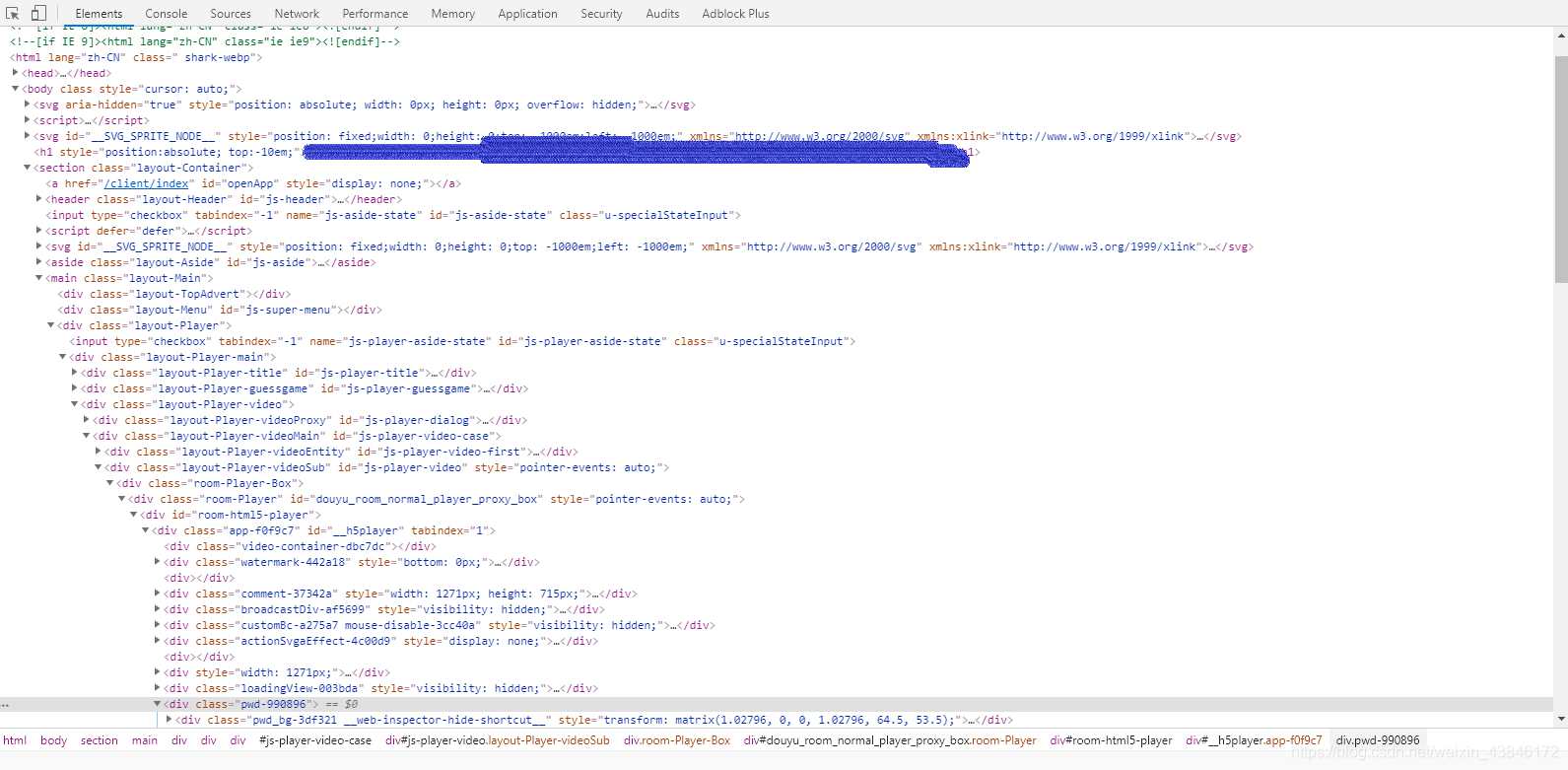Expand the layout-Player-guessgame div

74,388
